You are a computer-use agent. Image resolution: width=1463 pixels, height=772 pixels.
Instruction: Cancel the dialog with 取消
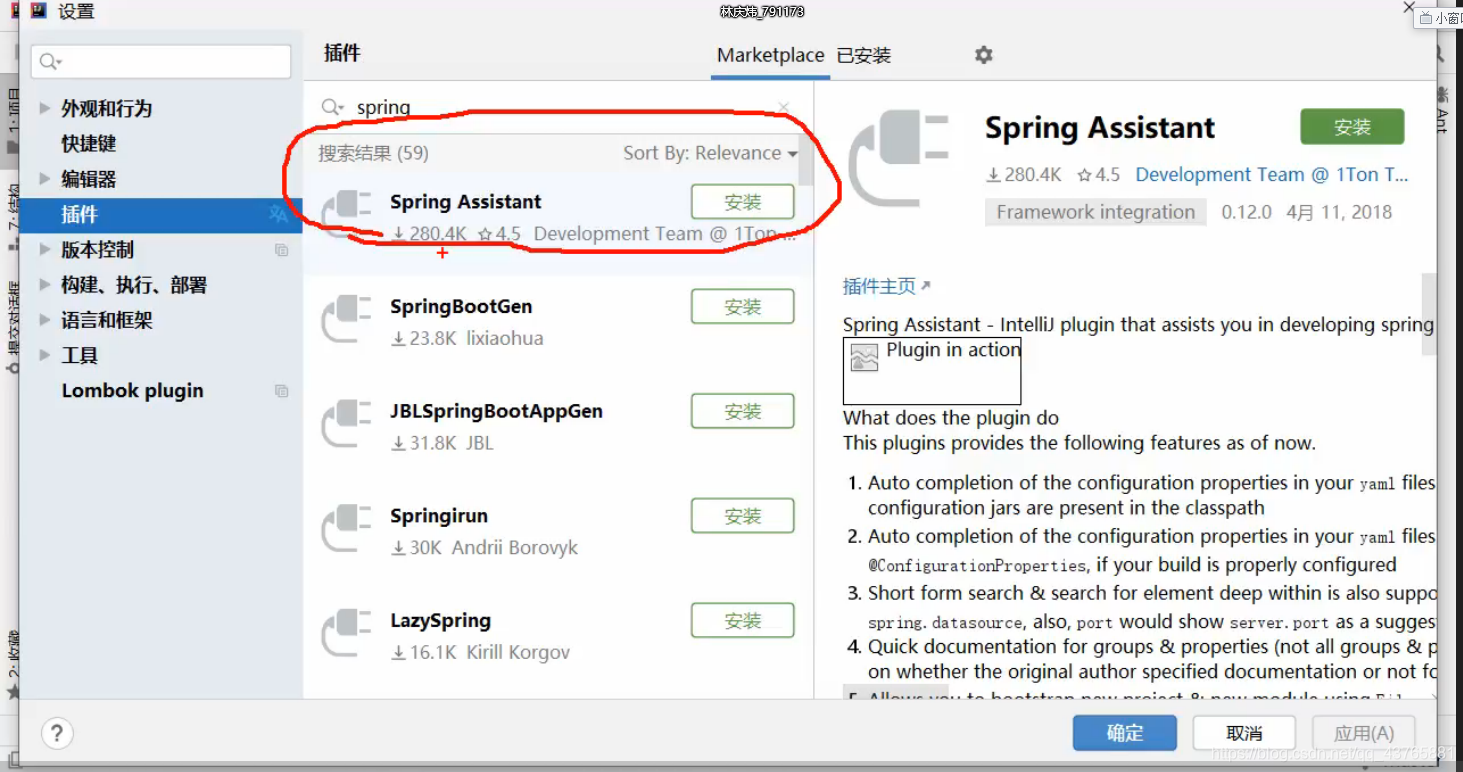coord(1244,733)
